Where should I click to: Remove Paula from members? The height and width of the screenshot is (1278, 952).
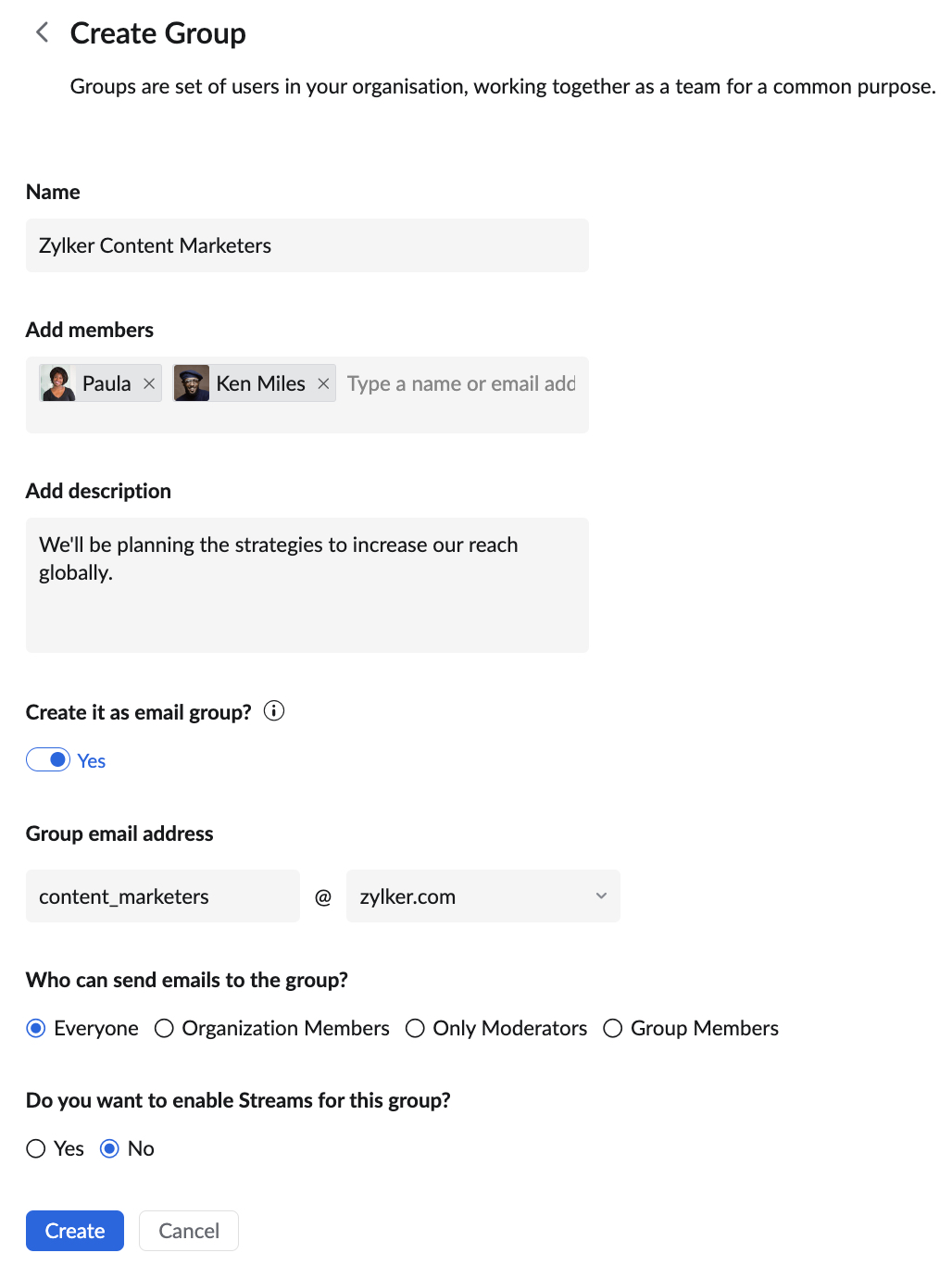[149, 383]
